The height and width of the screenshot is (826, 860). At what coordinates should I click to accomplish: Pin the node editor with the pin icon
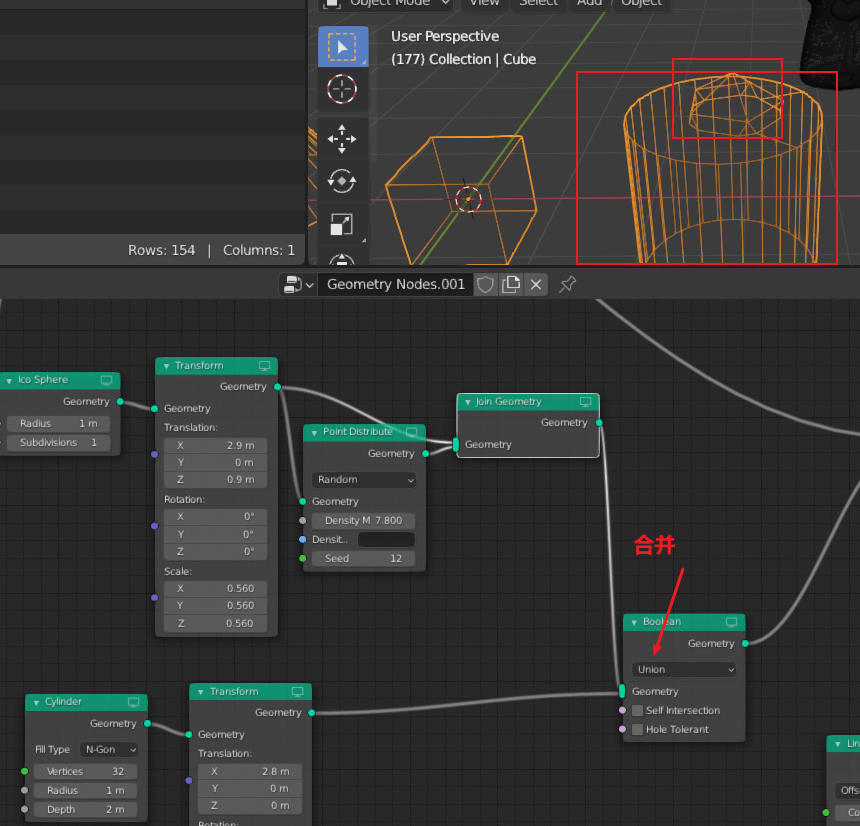[566, 285]
